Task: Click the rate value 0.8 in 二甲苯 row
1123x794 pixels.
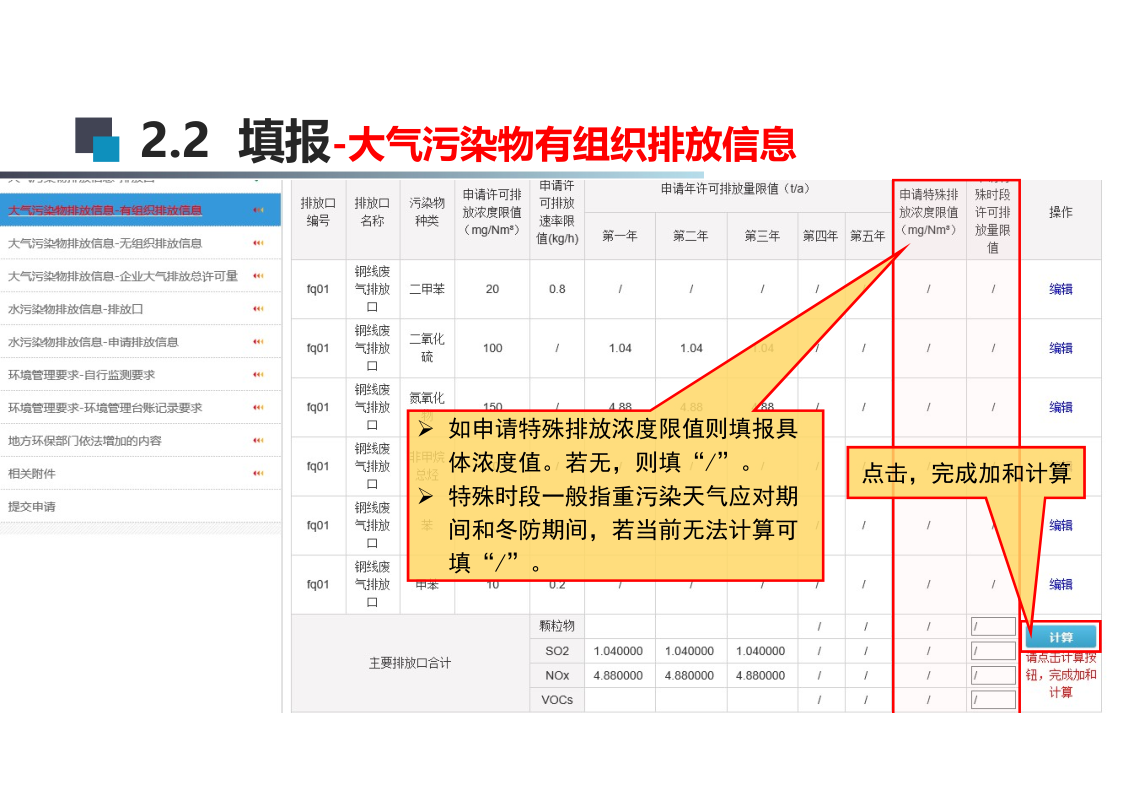Action: point(557,289)
